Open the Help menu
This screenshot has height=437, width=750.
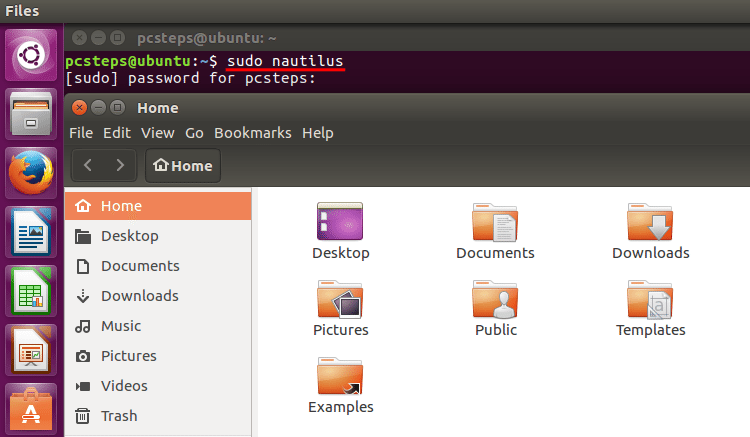[318, 133]
